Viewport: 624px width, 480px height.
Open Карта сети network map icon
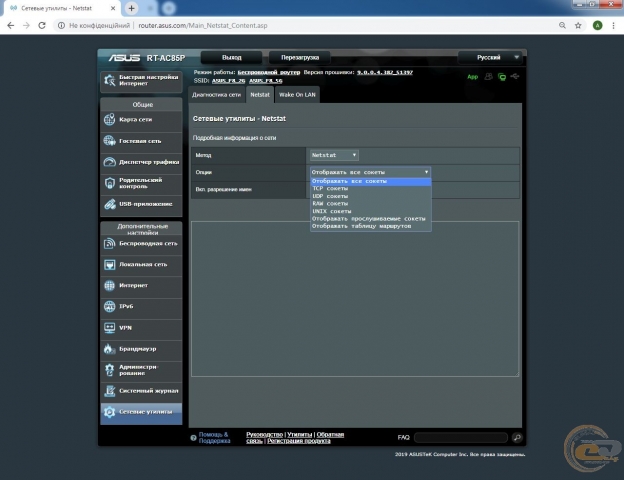111,120
